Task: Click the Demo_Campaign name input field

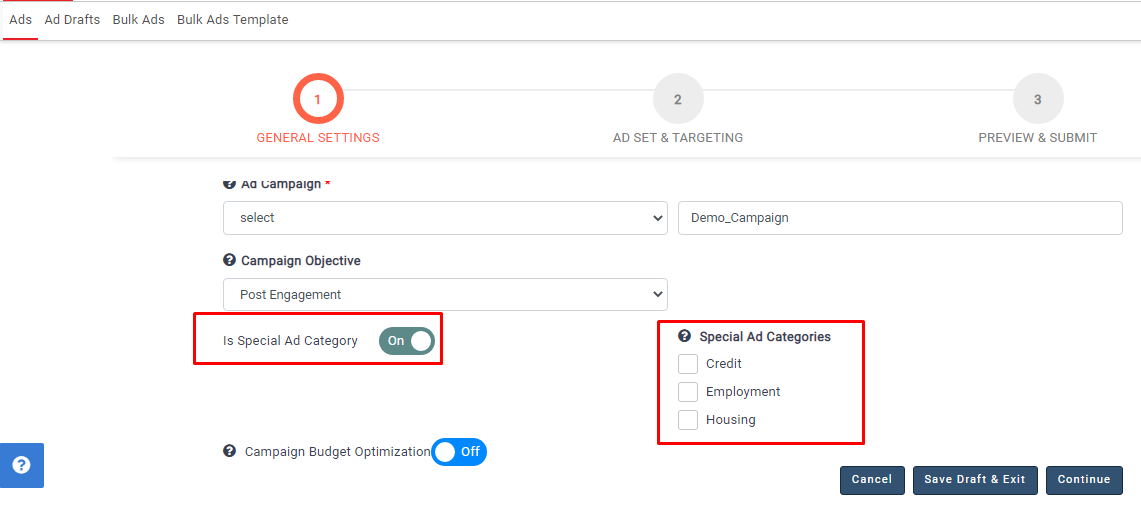Action: (900, 218)
